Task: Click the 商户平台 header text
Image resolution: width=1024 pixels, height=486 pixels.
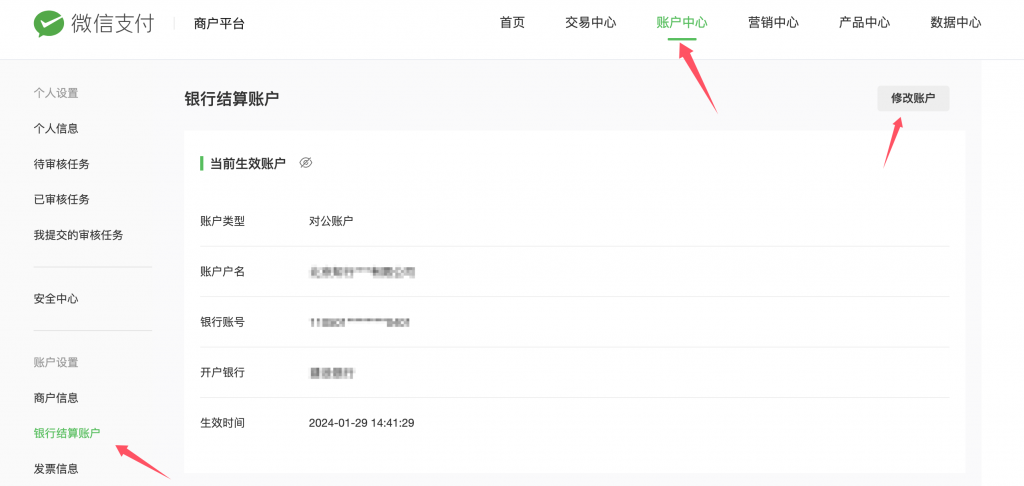Action: (219, 24)
